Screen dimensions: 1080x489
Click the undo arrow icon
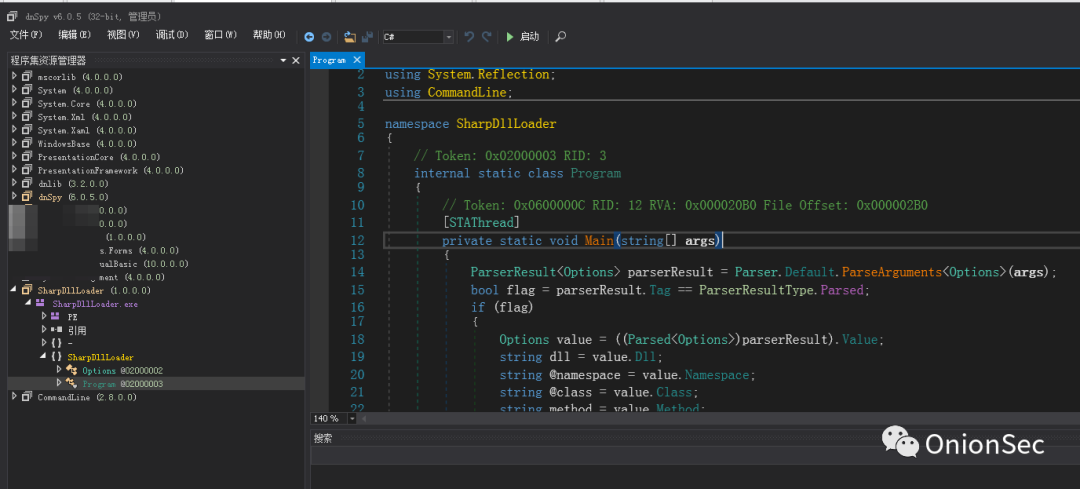tap(469, 37)
